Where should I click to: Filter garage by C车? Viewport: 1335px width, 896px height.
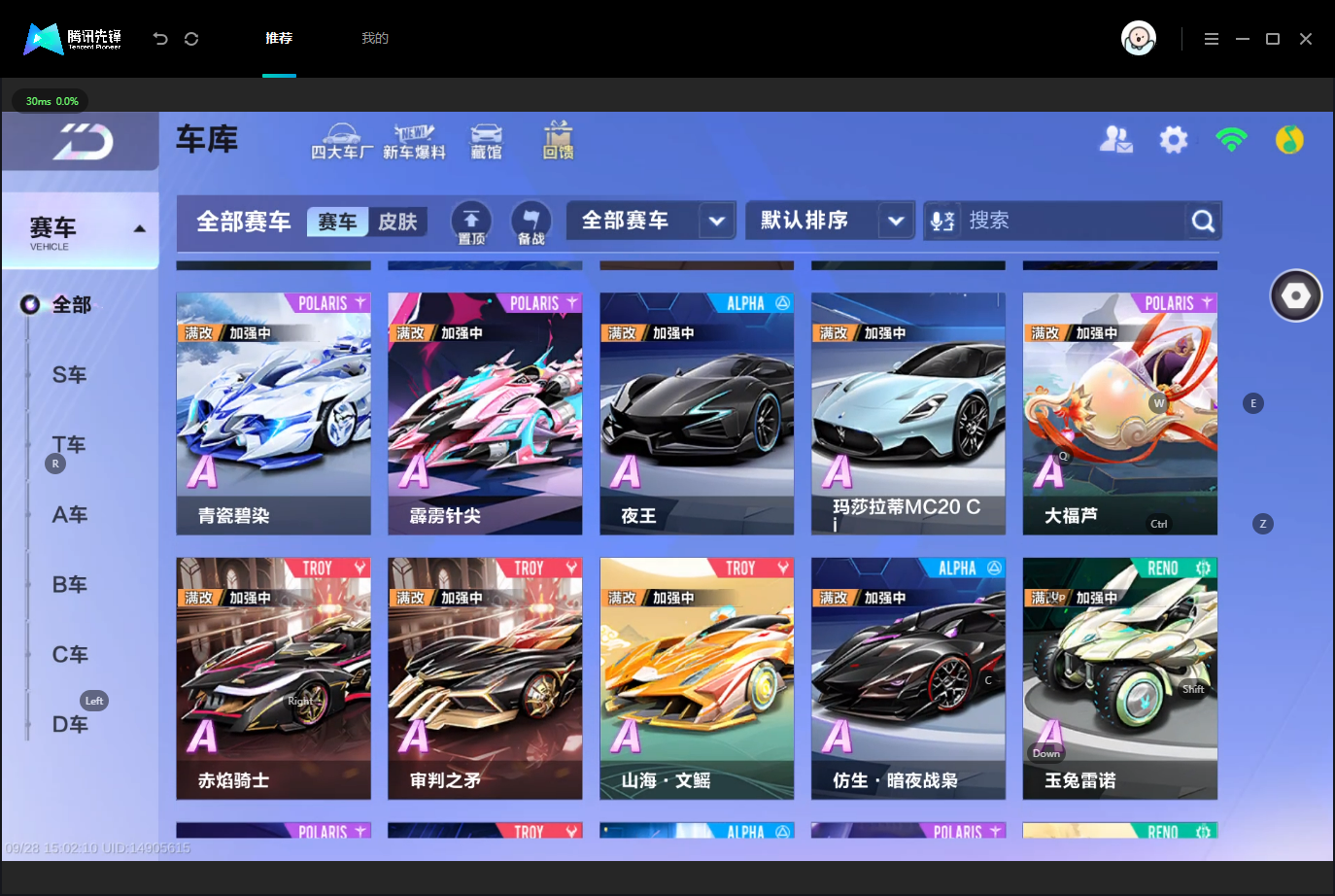pyautogui.click(x=70, y=655)
